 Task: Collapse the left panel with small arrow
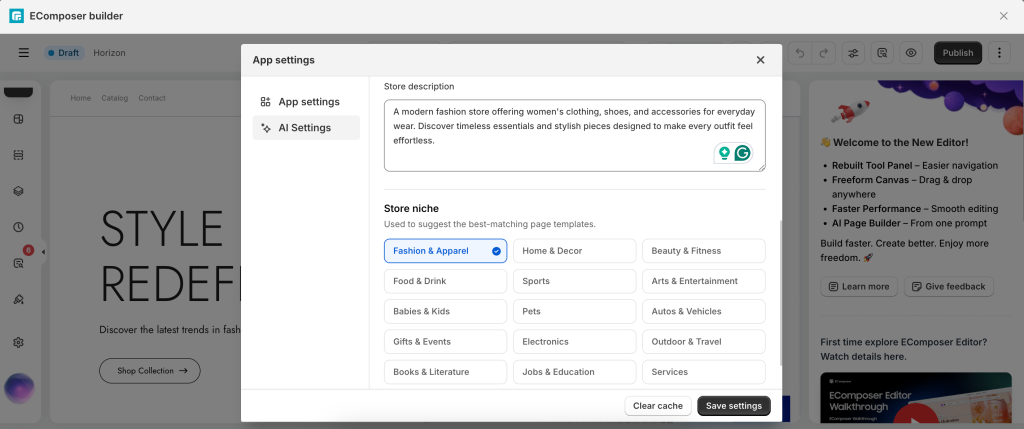tap(43, 252)
